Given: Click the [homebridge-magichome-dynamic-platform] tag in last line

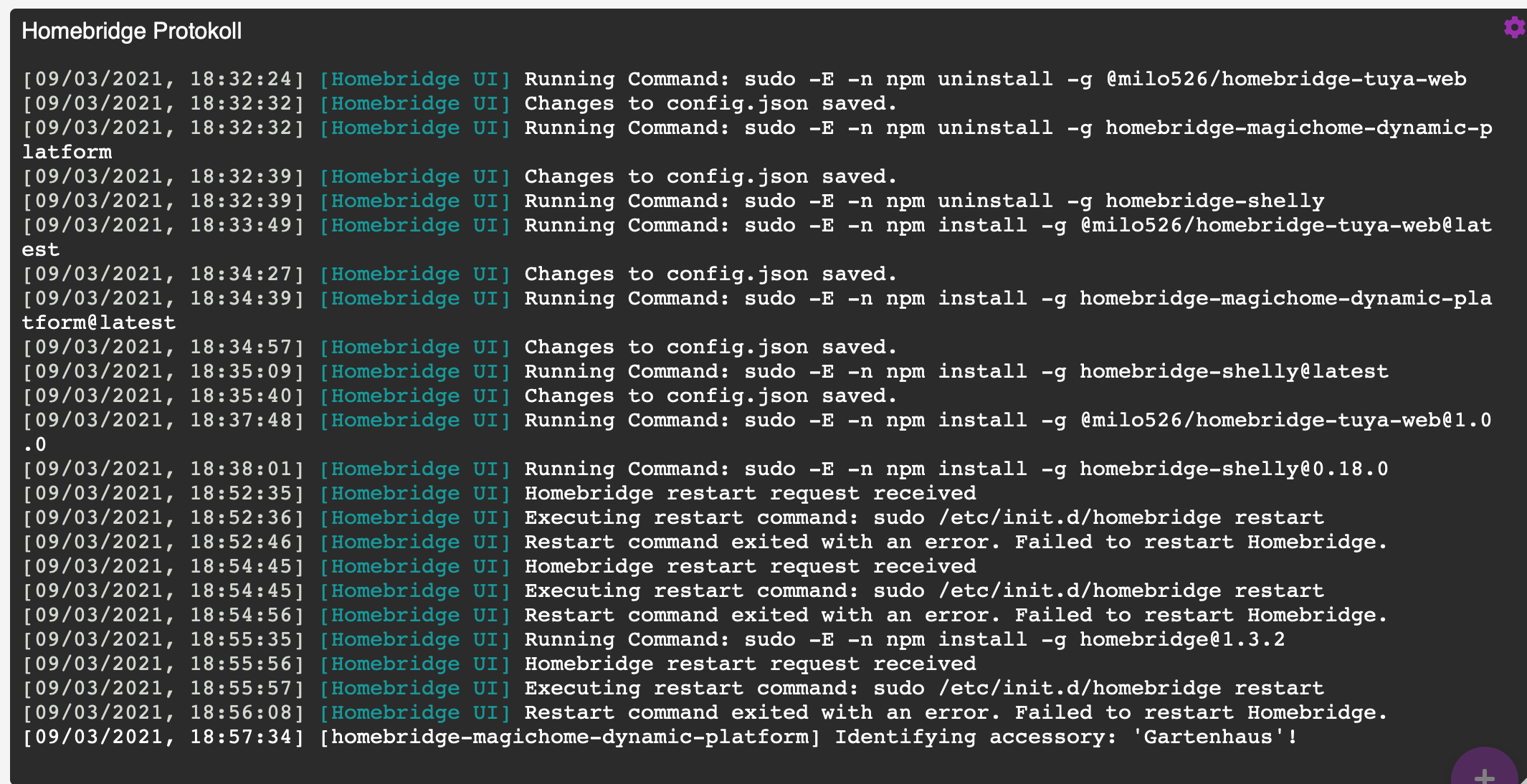Looking at the screenshot, I should tap(570, 737).
